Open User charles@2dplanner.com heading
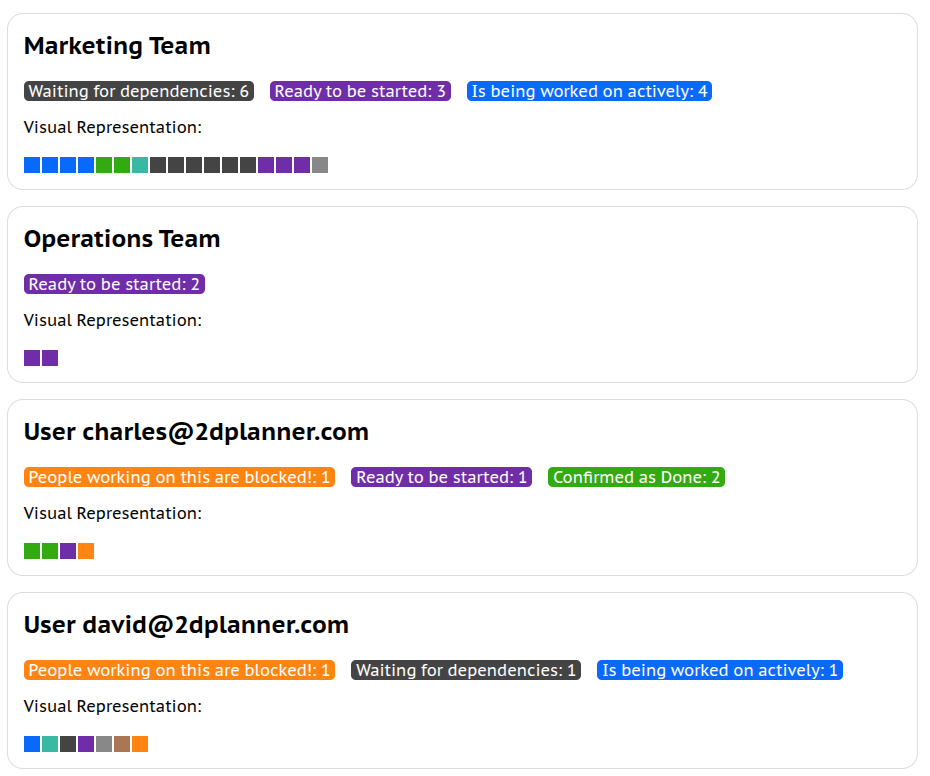Viewport: 930px width, 776px height. [196, 432]
